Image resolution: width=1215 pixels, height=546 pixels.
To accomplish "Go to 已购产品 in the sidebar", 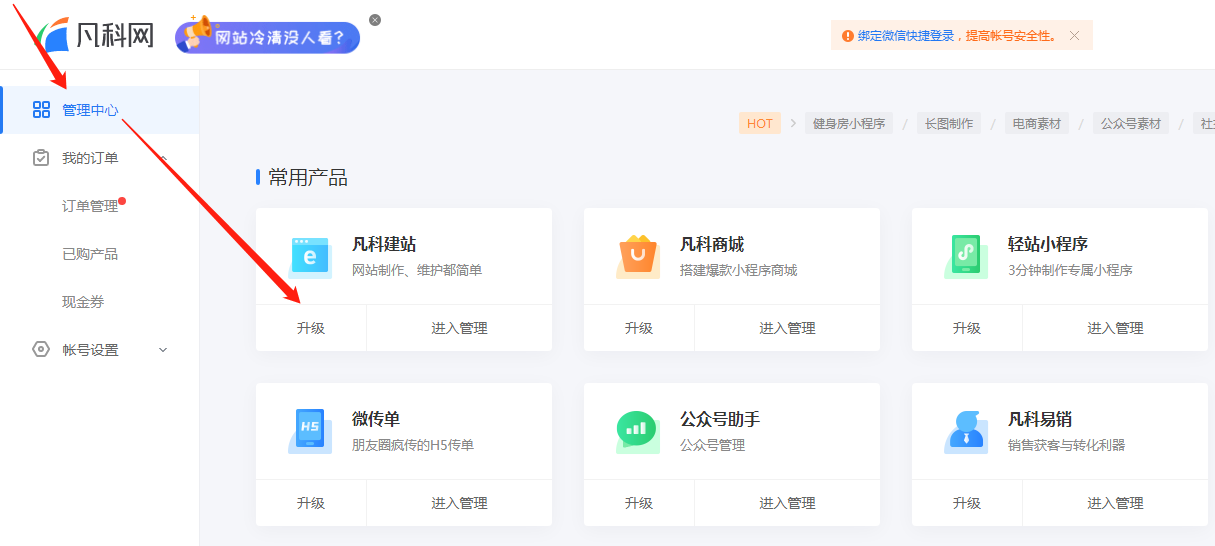I will point(90,254).
